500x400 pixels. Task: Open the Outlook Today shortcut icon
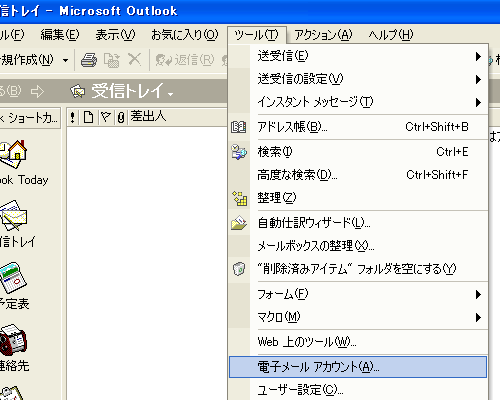13,155
